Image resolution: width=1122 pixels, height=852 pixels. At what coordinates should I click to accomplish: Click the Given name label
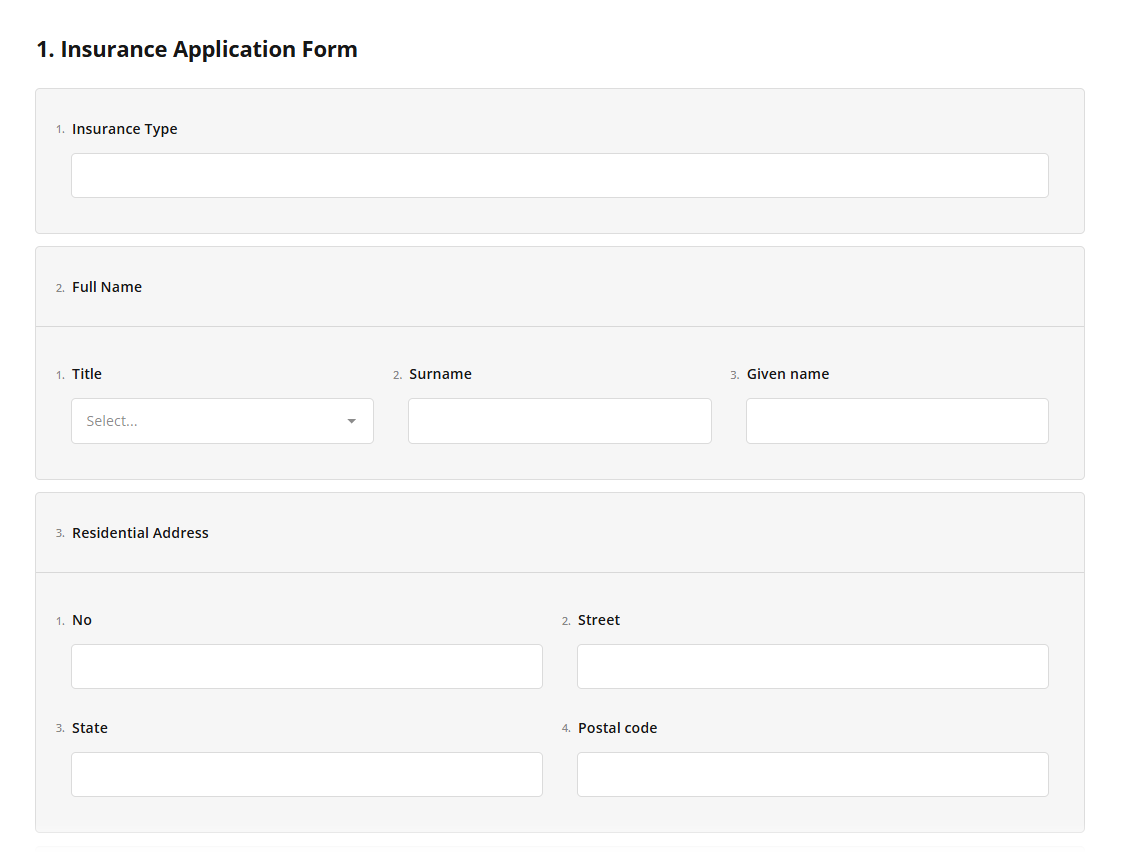pos(787,374)
